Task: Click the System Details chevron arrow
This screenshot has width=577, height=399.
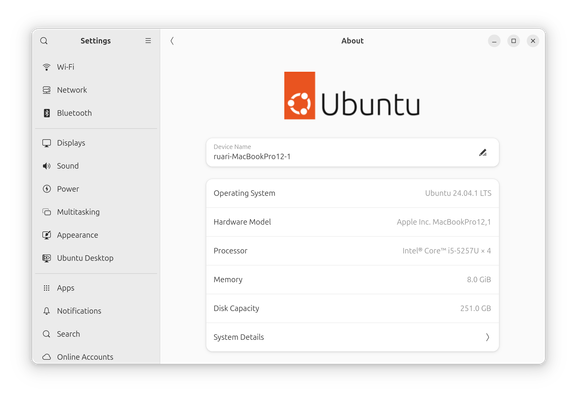Action: click(487, 337)
